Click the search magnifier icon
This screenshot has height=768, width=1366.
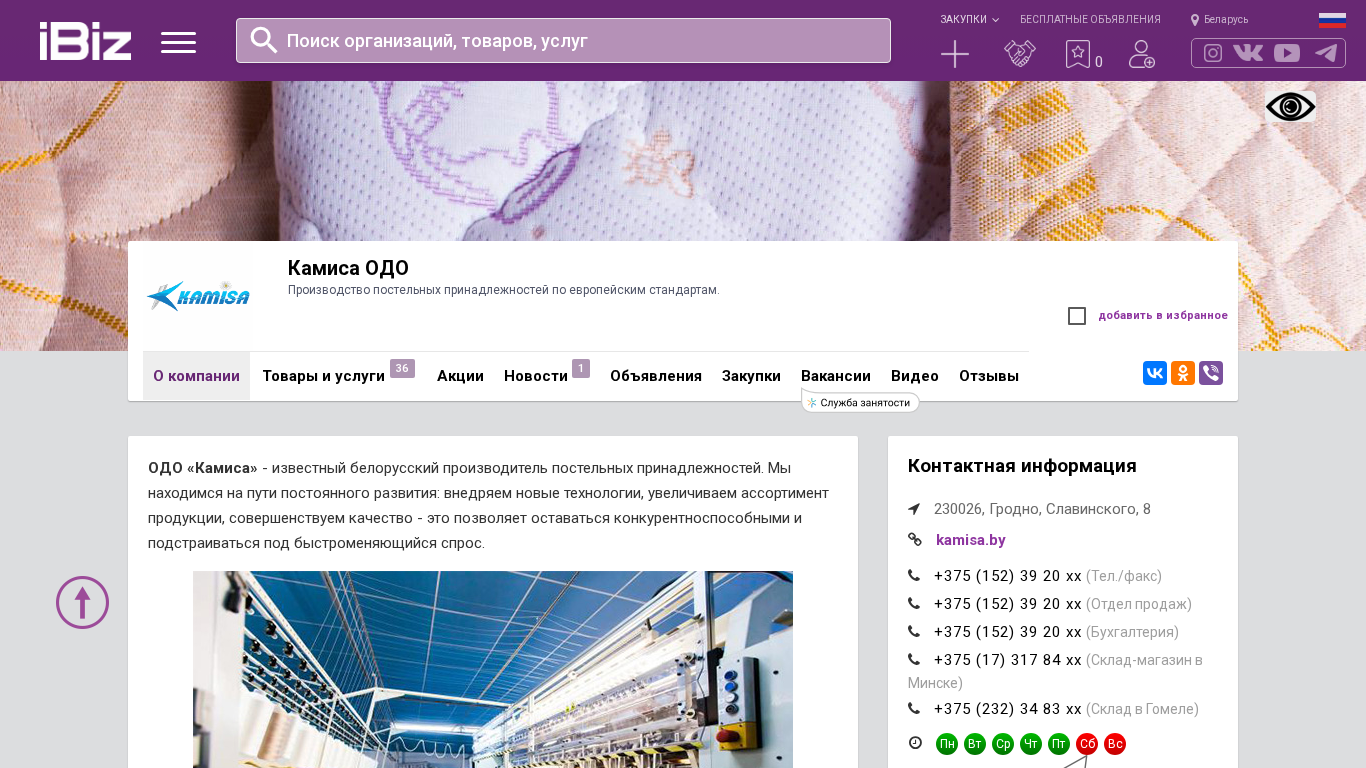pos(264,40)
